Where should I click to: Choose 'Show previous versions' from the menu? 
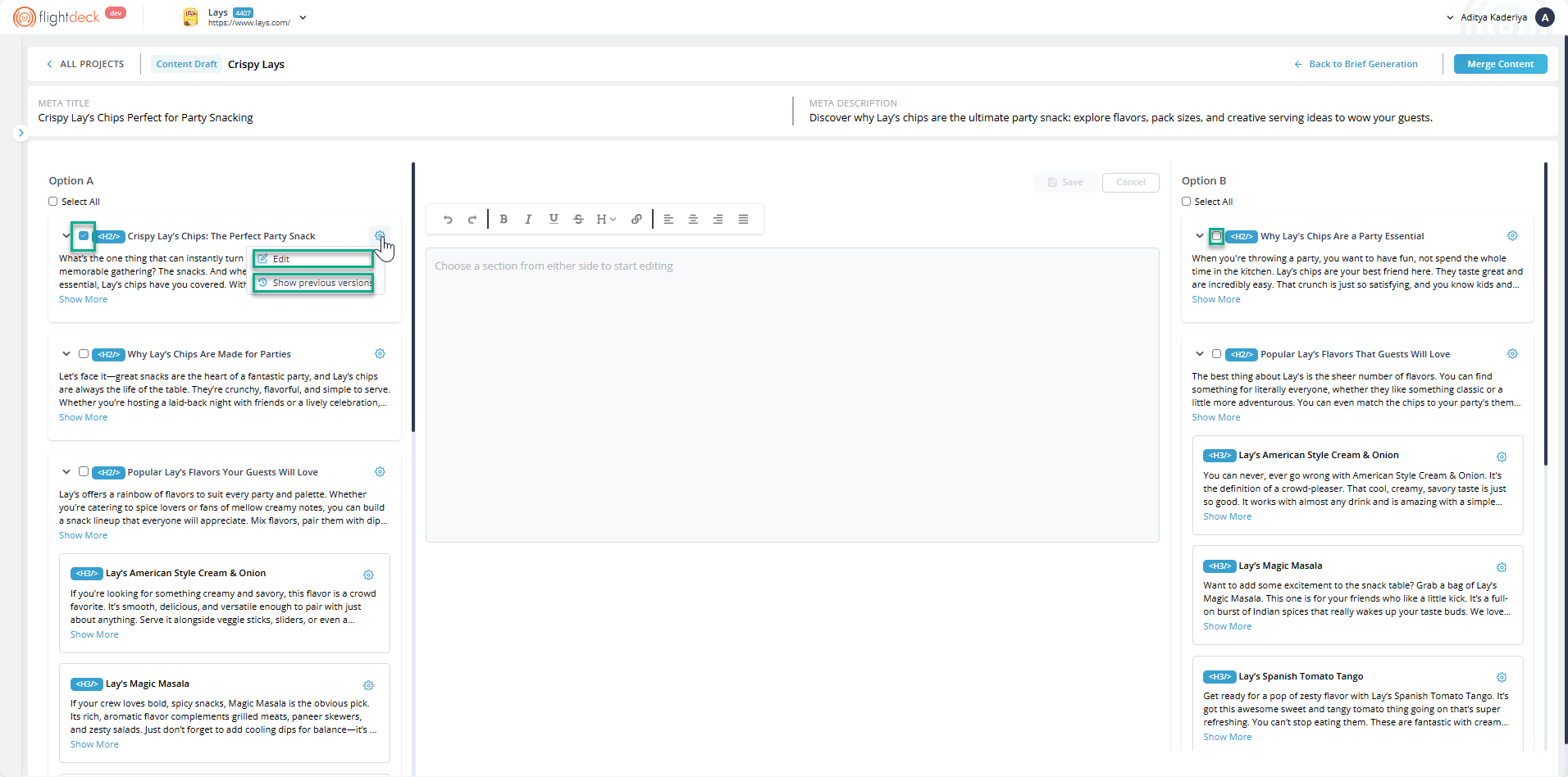313,283
